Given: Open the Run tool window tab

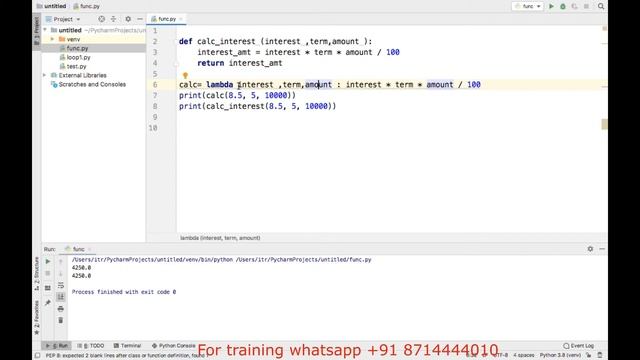Looking at the screenshot, I should [x=57, y=346].
